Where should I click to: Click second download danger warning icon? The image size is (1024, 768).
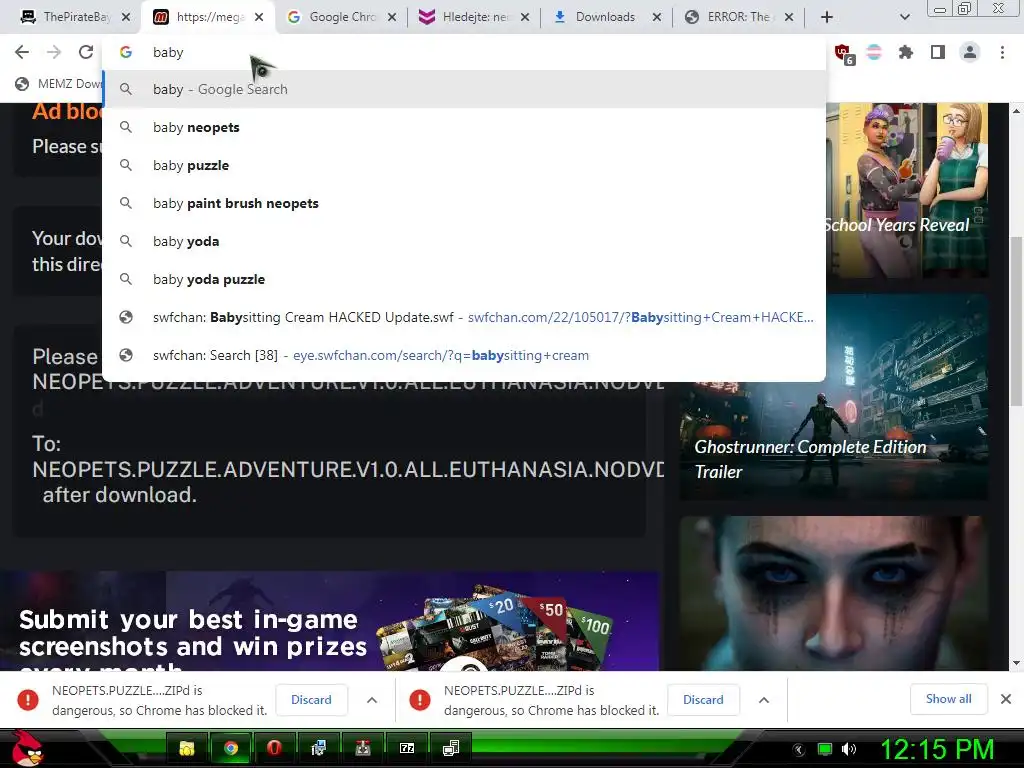pyautogui.click(x=419, y=699)
